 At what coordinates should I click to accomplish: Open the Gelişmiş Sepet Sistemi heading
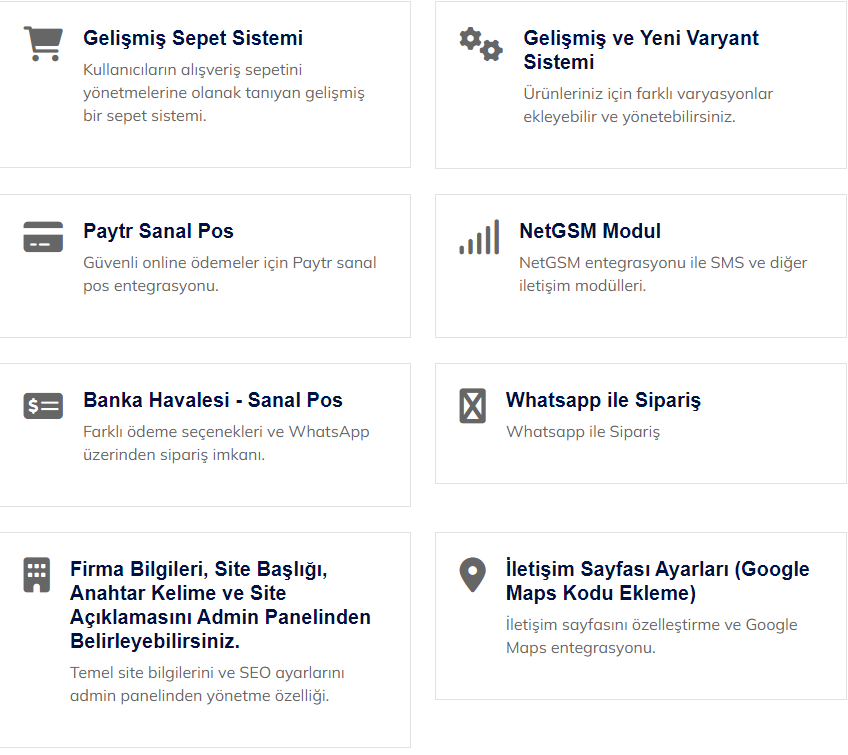tap(193, 39)
